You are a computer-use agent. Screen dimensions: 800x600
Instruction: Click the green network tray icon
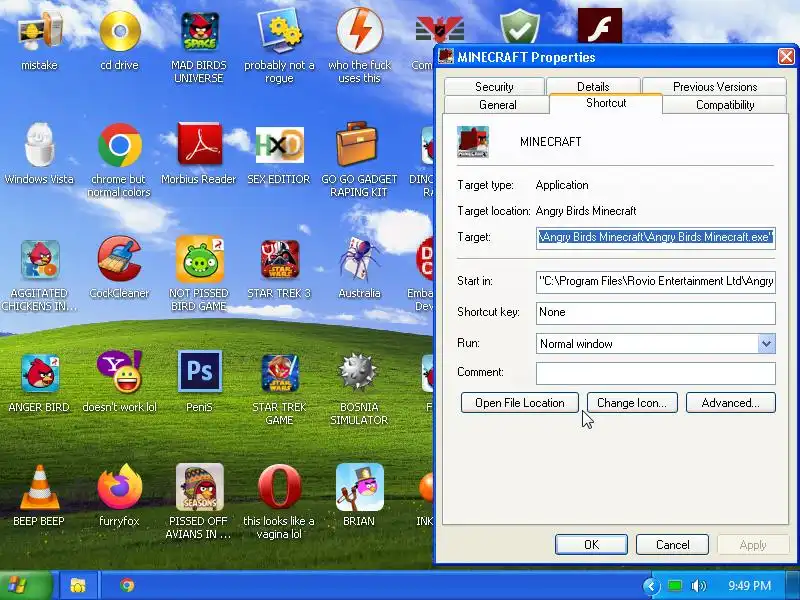[675, 586]
